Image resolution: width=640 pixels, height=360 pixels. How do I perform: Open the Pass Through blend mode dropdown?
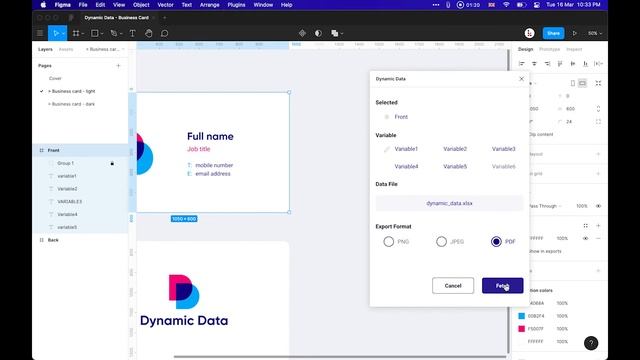(x=545, y=206)
